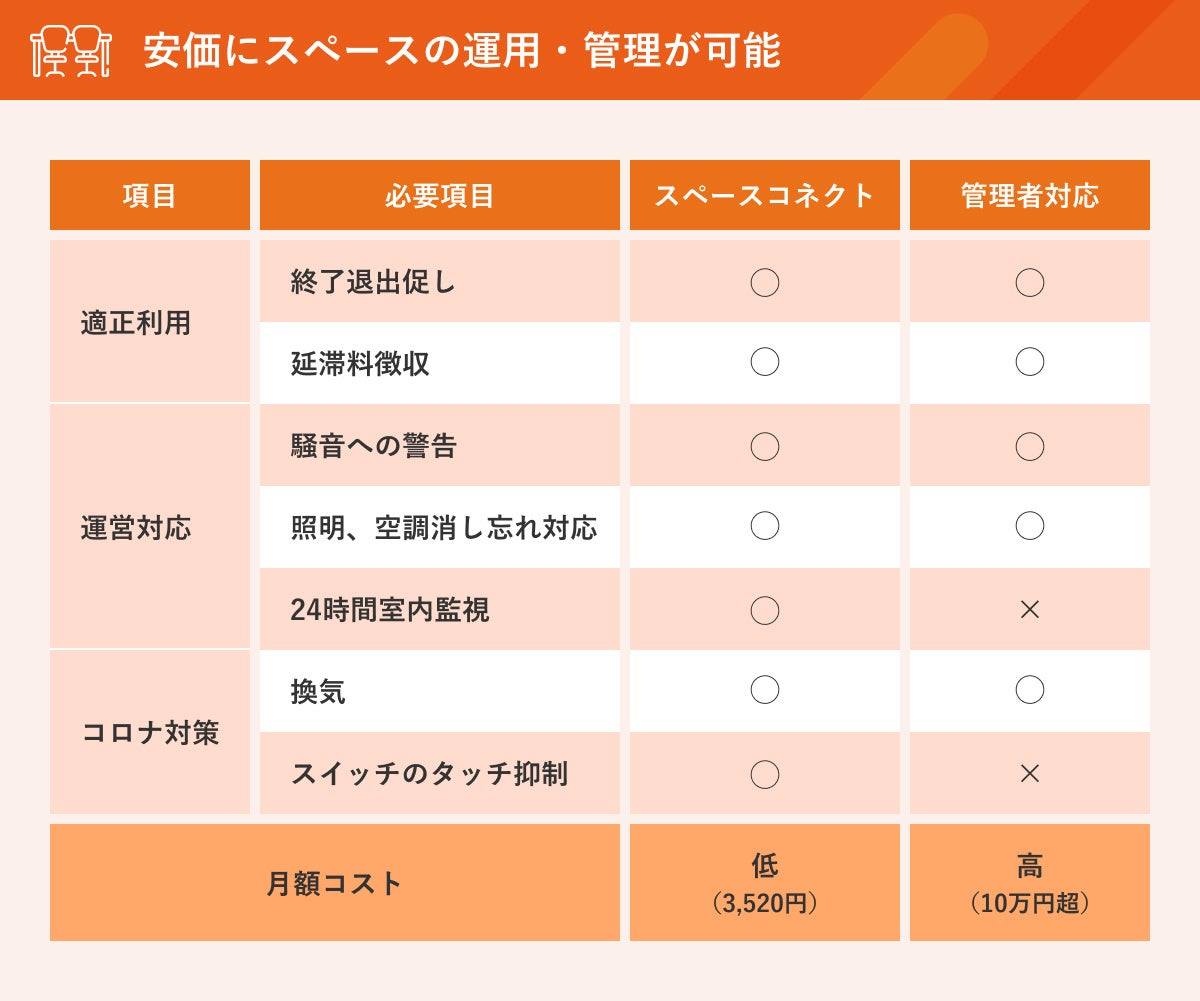The width and height of the screenshot is (1200, 1001).
Task: Click 管理者対応 circle for 換気 row
Action: (1029, 690)
